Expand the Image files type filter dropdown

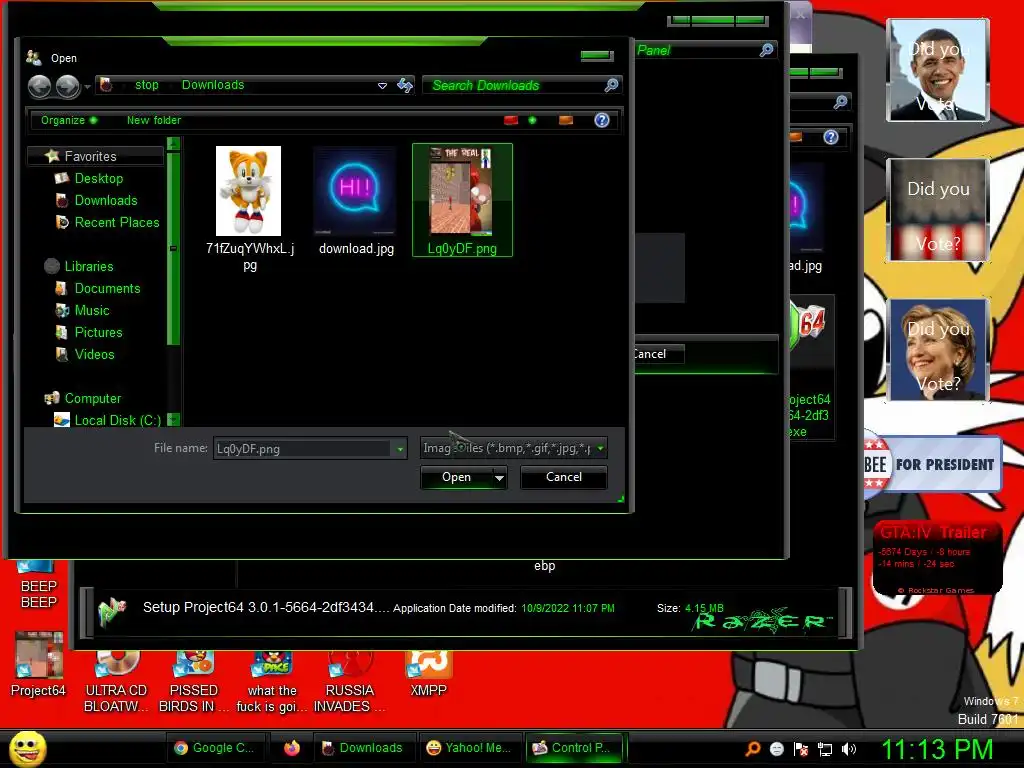click(x=600, y=448)
